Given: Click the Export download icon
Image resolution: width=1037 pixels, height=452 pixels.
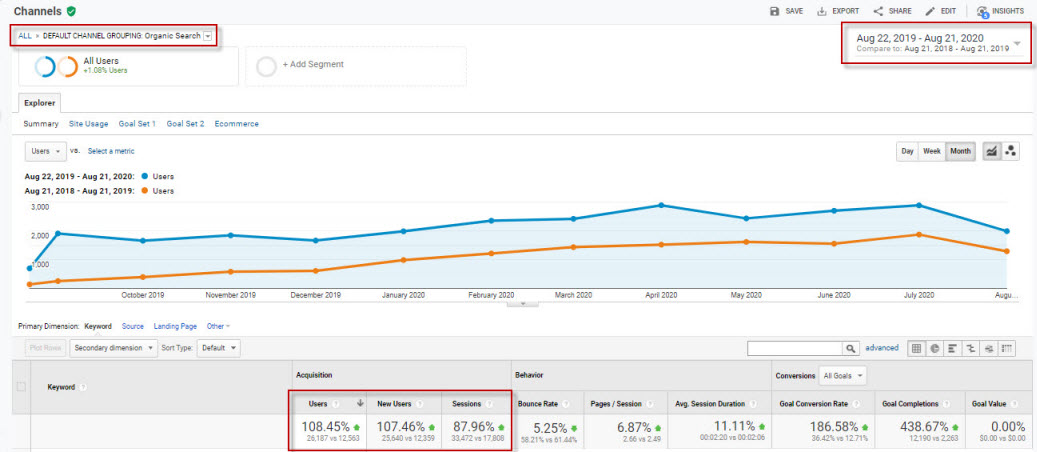Looking at the screenshot, I should [x=822, y=11].
